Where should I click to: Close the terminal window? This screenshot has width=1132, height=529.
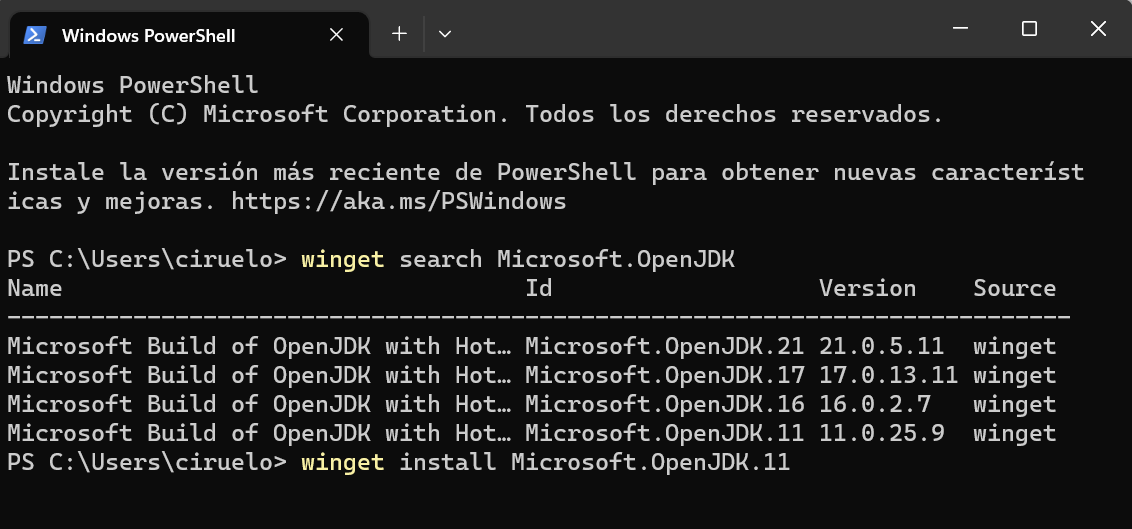pos(1098,29)
